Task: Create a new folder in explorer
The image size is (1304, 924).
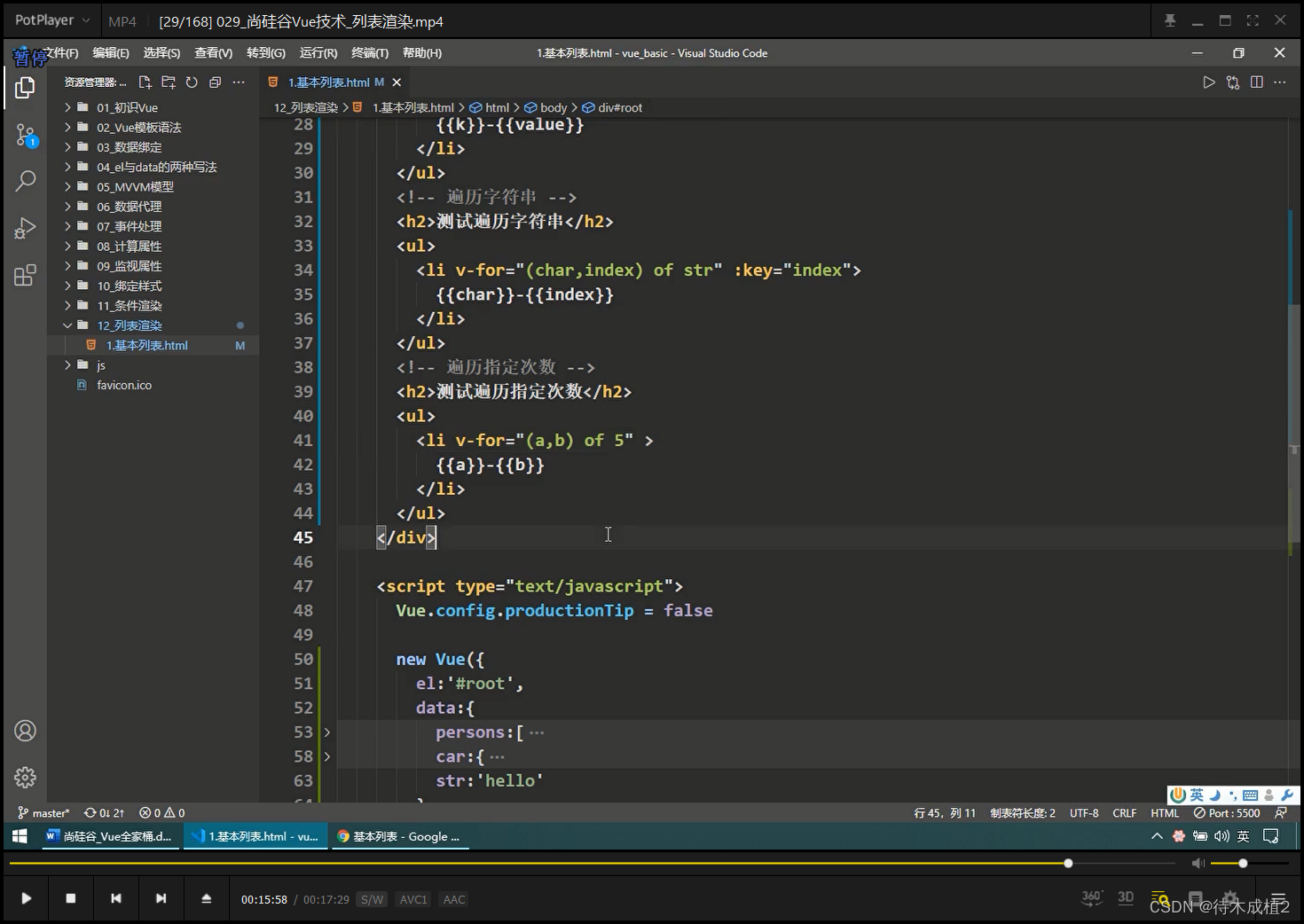Action: 169,82
